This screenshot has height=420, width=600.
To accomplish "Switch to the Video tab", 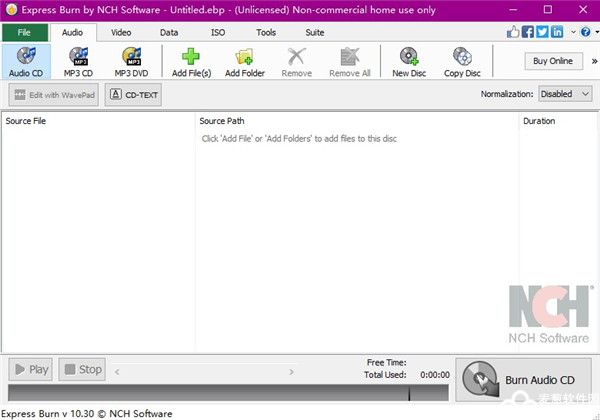I will (121, 33).
